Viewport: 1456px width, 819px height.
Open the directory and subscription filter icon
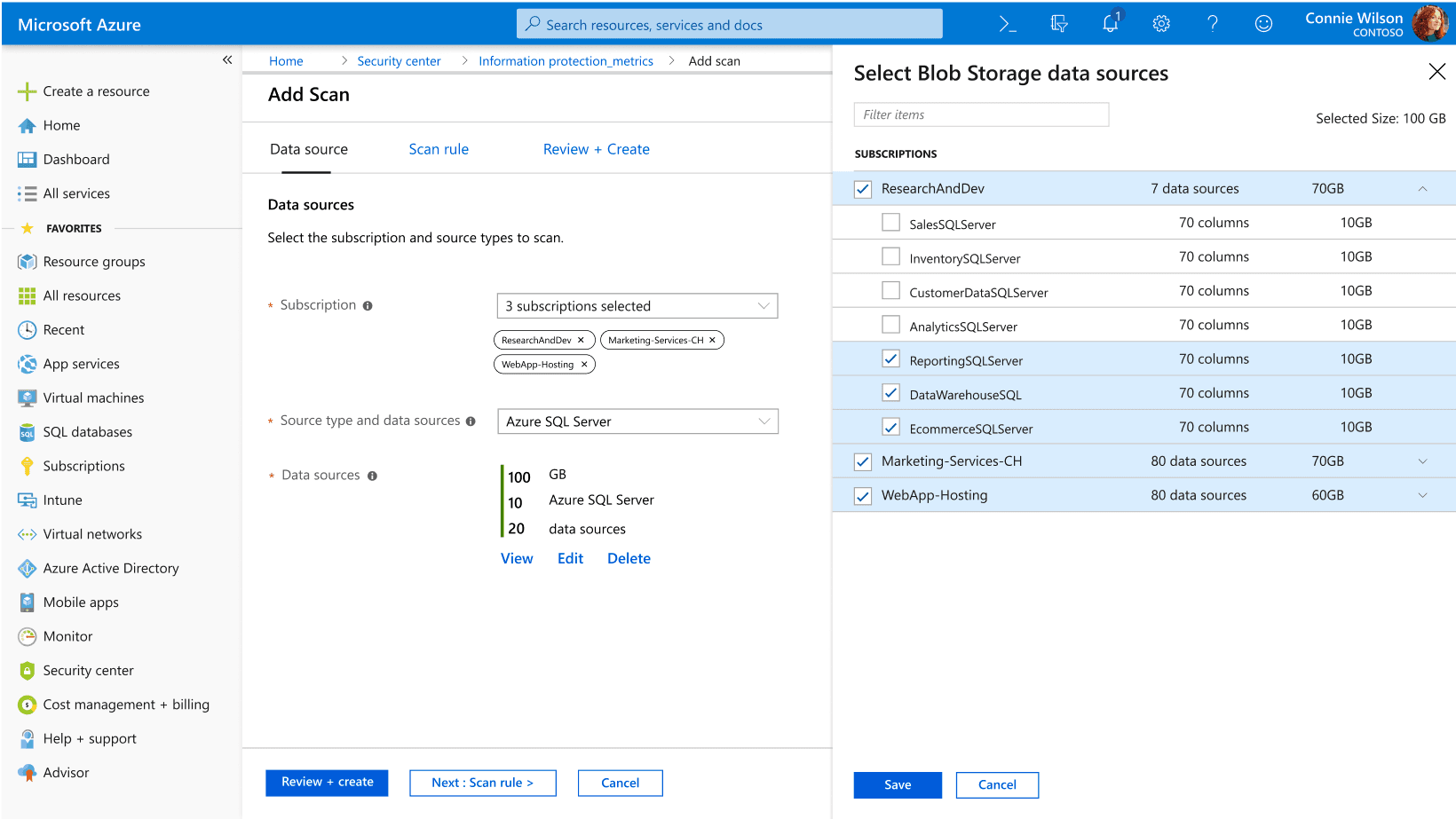click(x=1059, y=24)
